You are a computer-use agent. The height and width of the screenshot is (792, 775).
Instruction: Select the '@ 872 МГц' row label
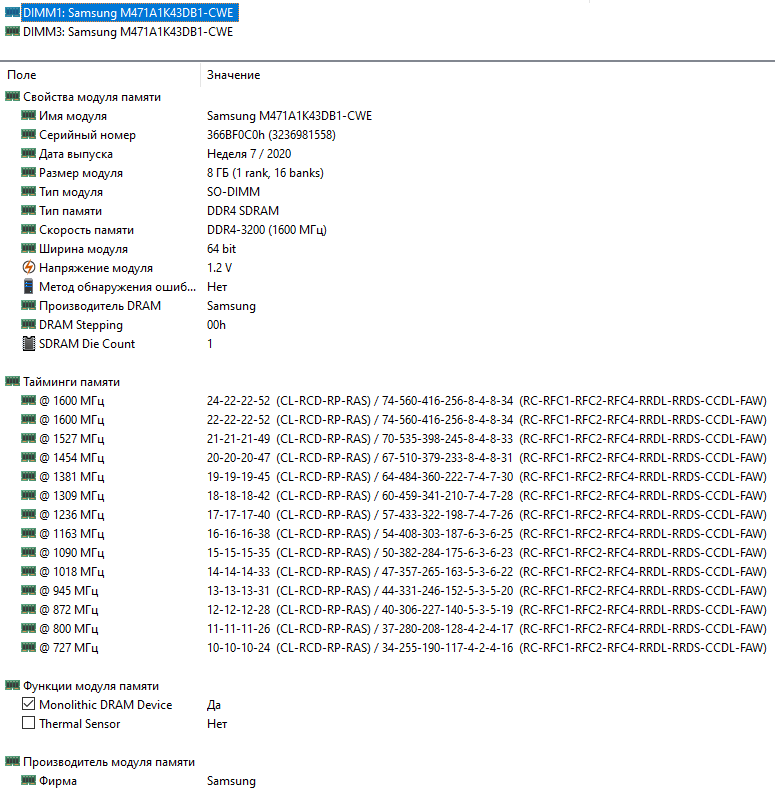[69, 610]
